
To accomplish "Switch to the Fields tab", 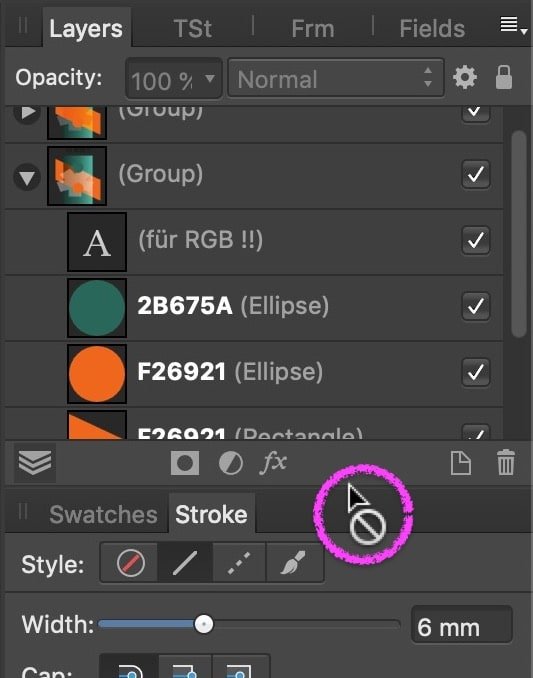I will 432,29.
